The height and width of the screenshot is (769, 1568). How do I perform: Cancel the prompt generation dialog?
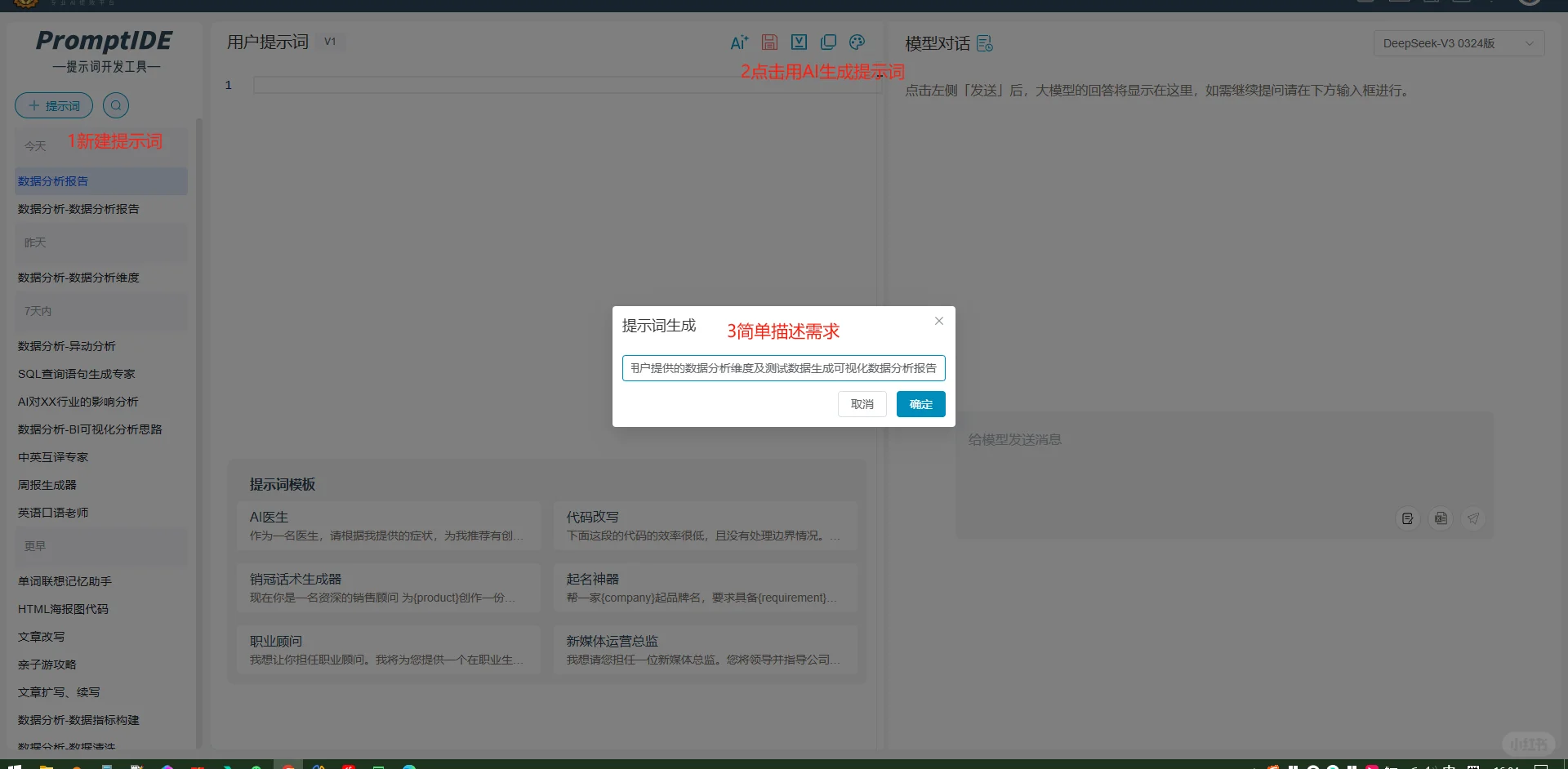click(x=862, y=403)
